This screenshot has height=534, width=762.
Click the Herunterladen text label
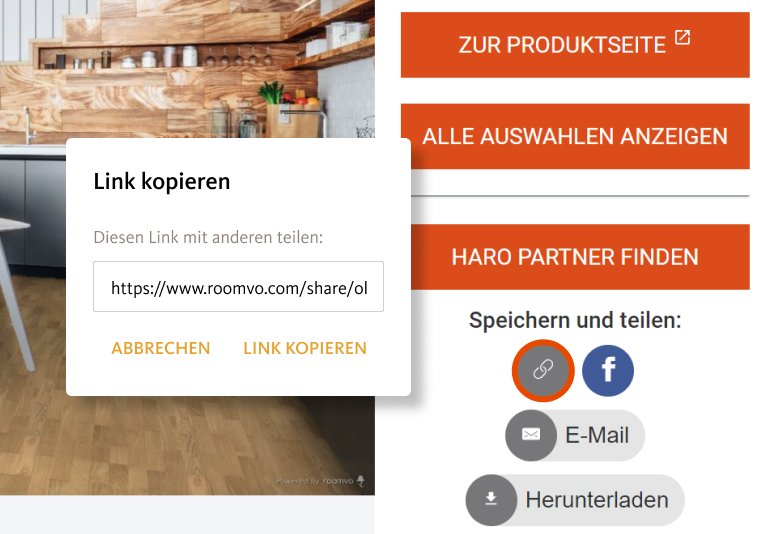tap(597, 500)
